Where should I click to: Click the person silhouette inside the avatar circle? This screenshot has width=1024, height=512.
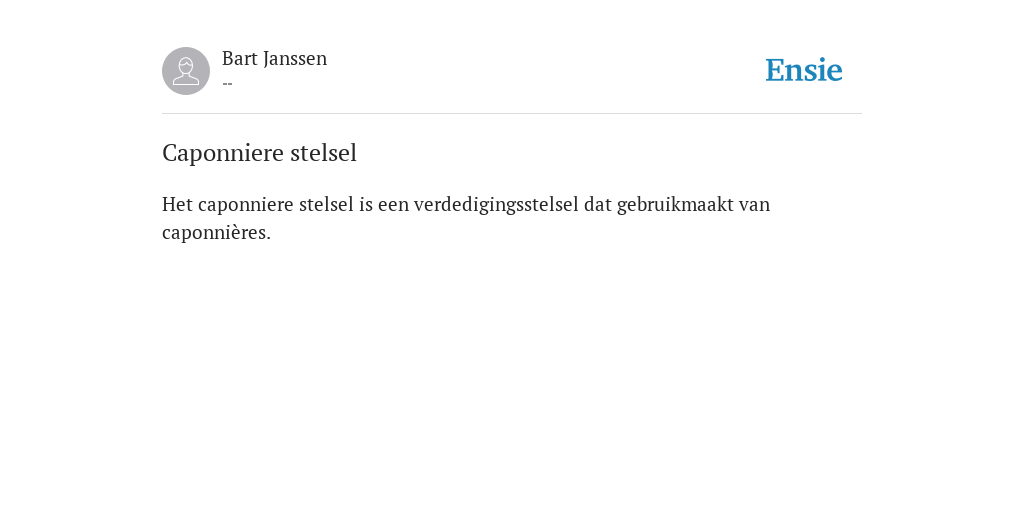(x=186, y=71)
